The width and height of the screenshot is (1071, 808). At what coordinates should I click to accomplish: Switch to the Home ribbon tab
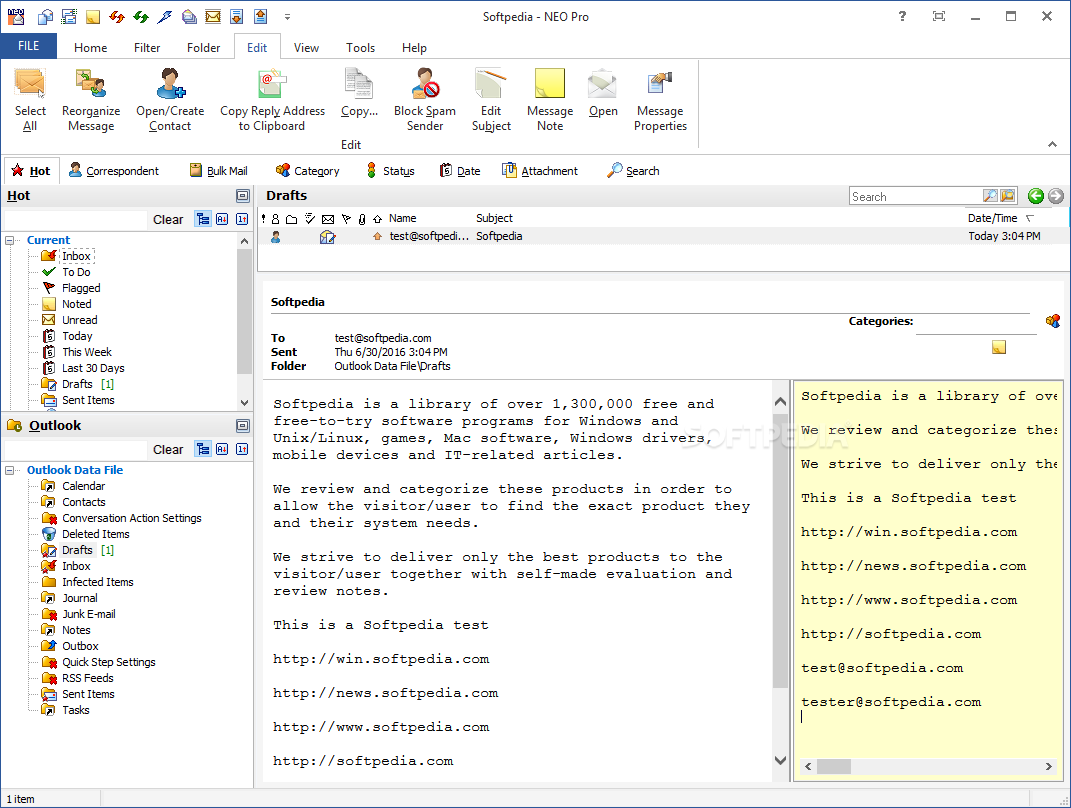pos(90,48)
